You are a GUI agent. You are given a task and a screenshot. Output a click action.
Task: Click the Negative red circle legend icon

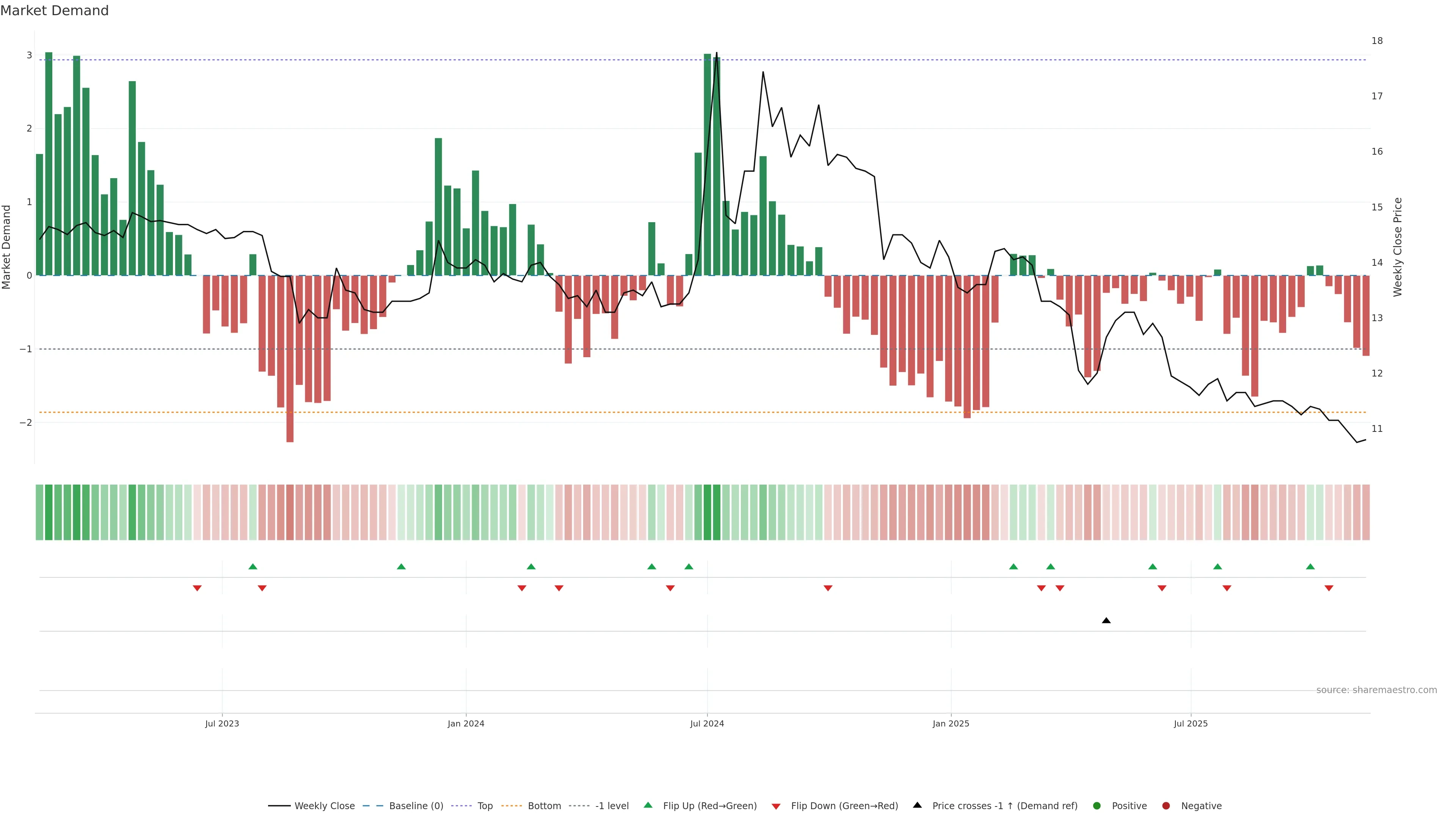point(1166,806)
